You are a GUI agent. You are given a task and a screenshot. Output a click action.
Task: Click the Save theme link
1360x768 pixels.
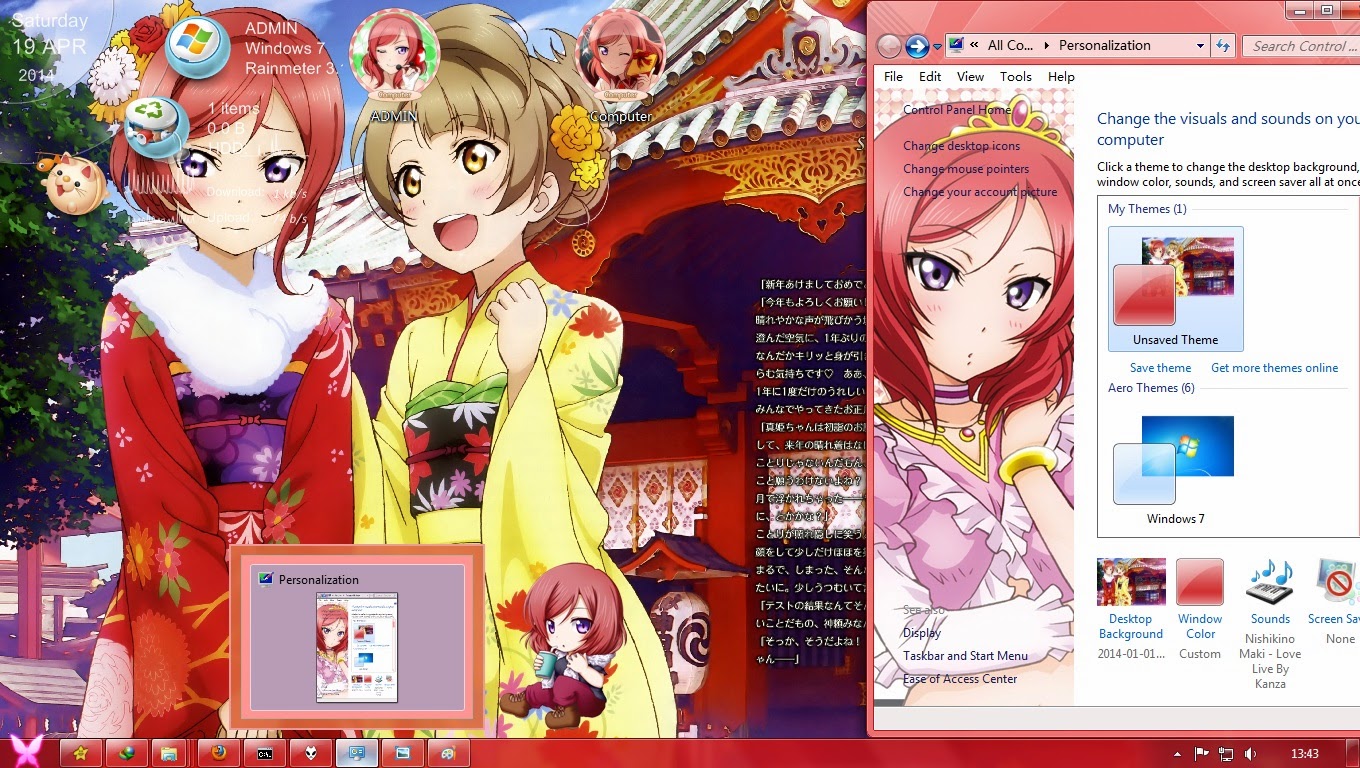(1160, 368)
